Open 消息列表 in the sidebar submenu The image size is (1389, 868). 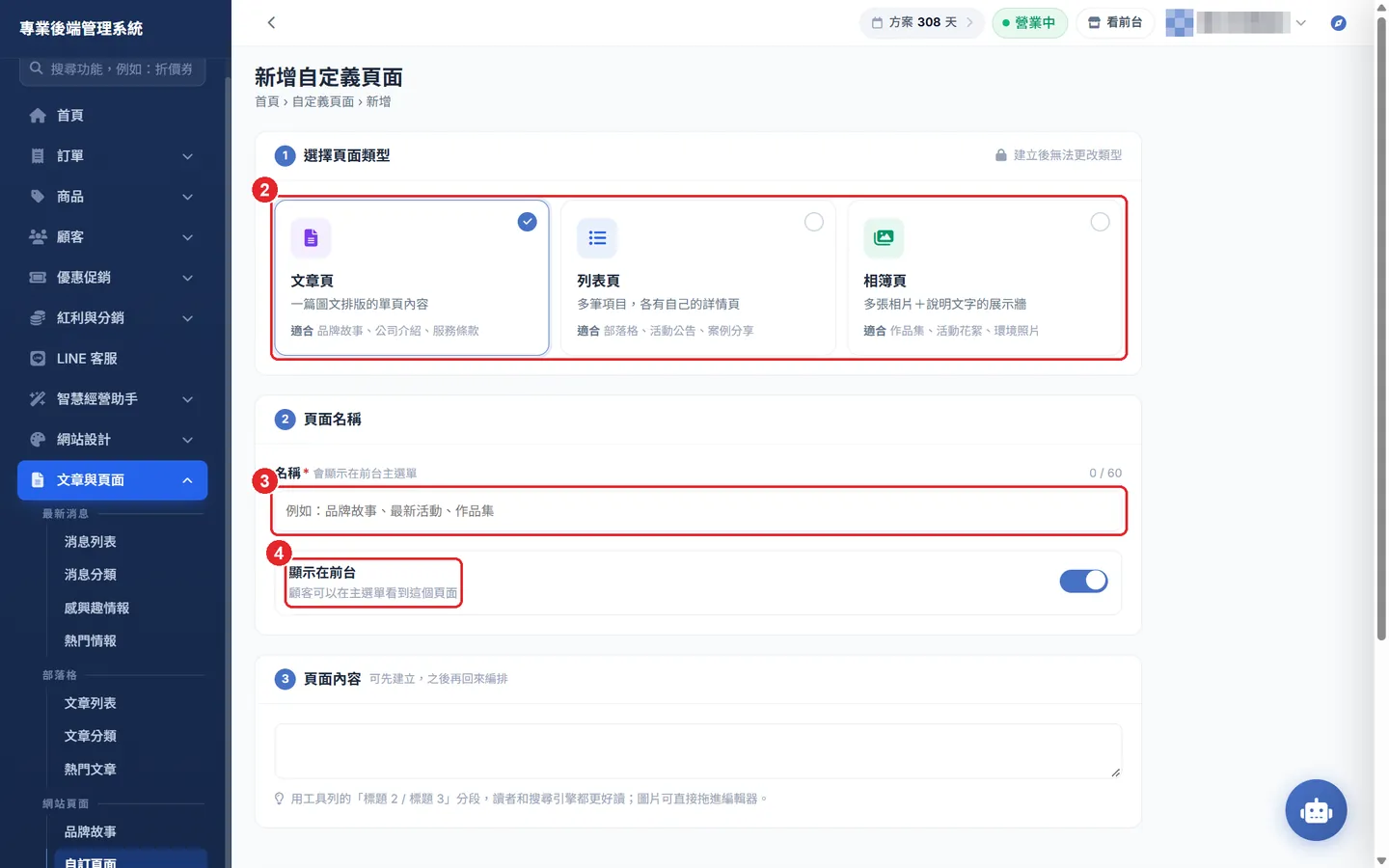point(90,542)
